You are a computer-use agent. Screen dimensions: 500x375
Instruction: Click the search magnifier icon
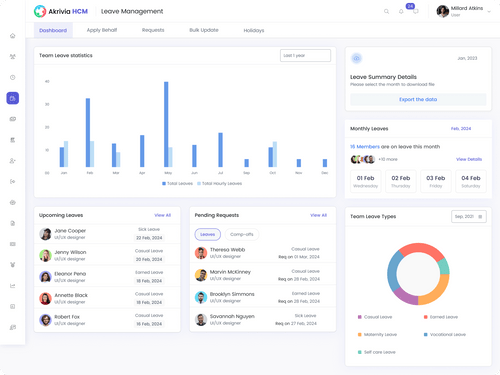coord(386,11)
